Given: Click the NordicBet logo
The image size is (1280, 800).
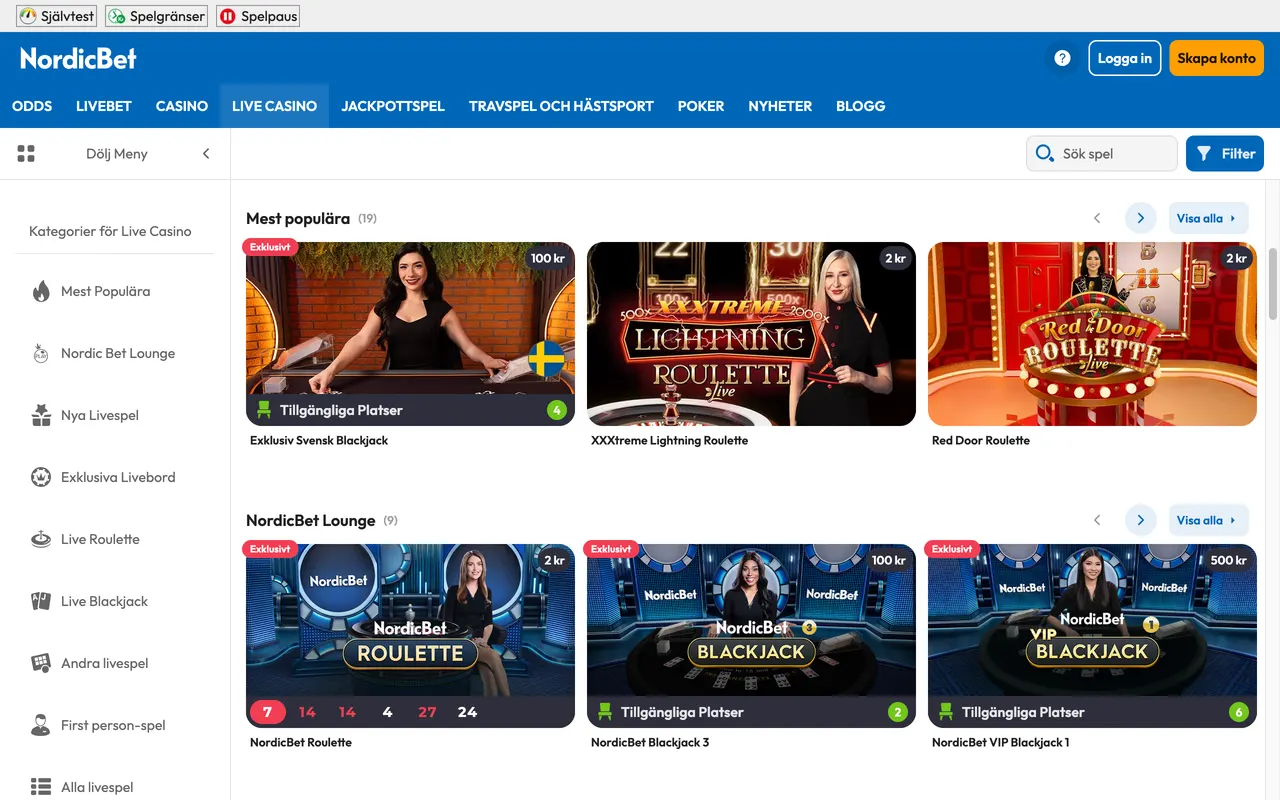Looking at the screenshot, I should [78, 58].
